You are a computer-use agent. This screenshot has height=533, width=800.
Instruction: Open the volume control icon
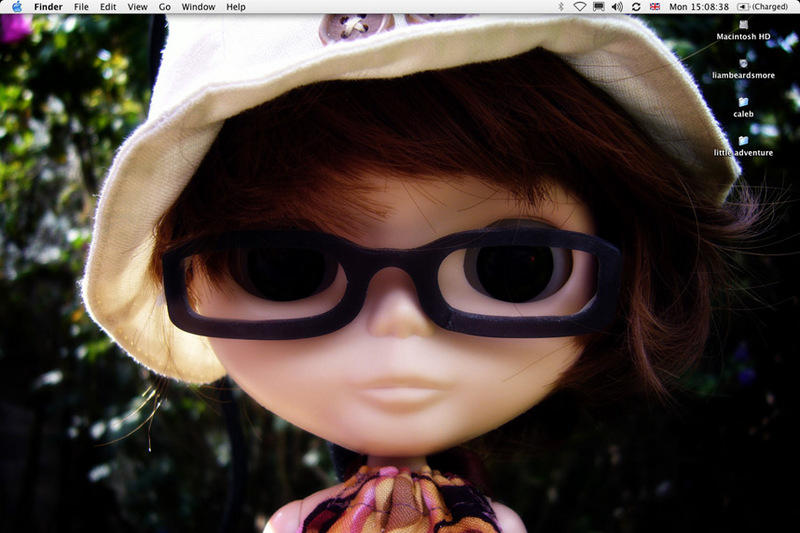[617, 7]
